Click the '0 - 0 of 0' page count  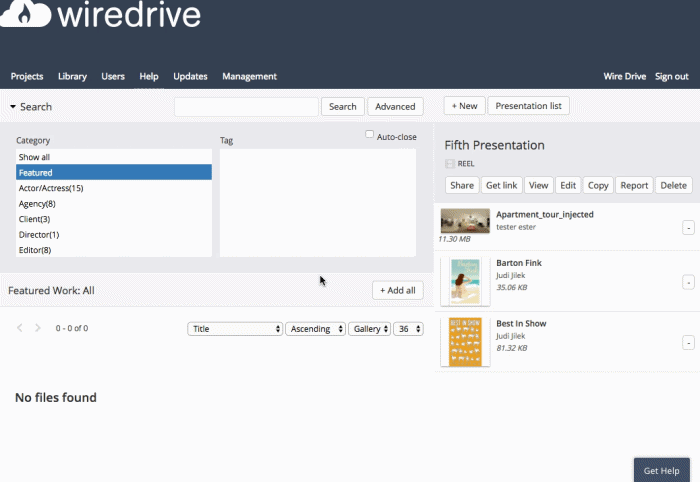[71, 328]
